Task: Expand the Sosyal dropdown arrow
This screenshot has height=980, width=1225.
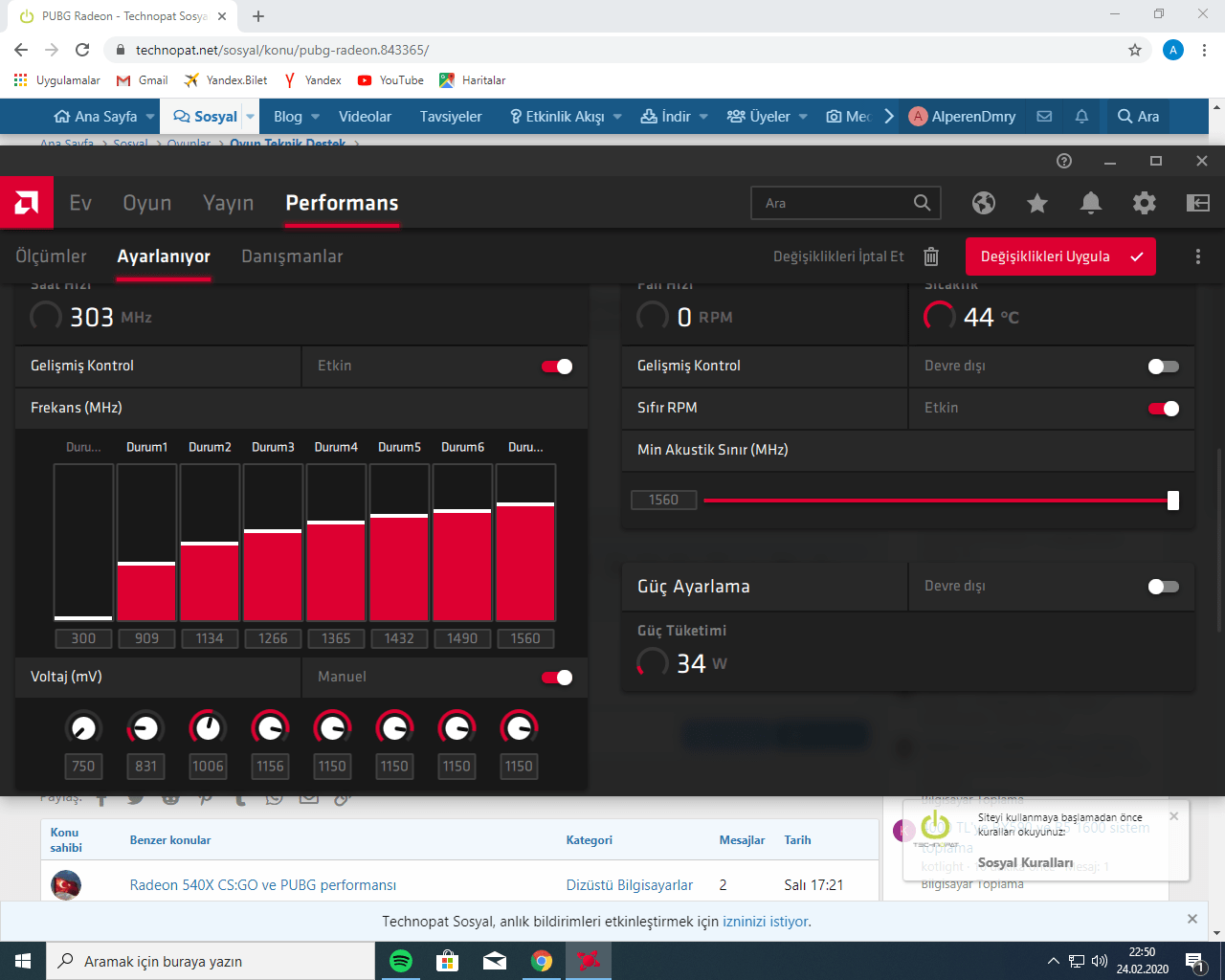Action: (250, 117)
